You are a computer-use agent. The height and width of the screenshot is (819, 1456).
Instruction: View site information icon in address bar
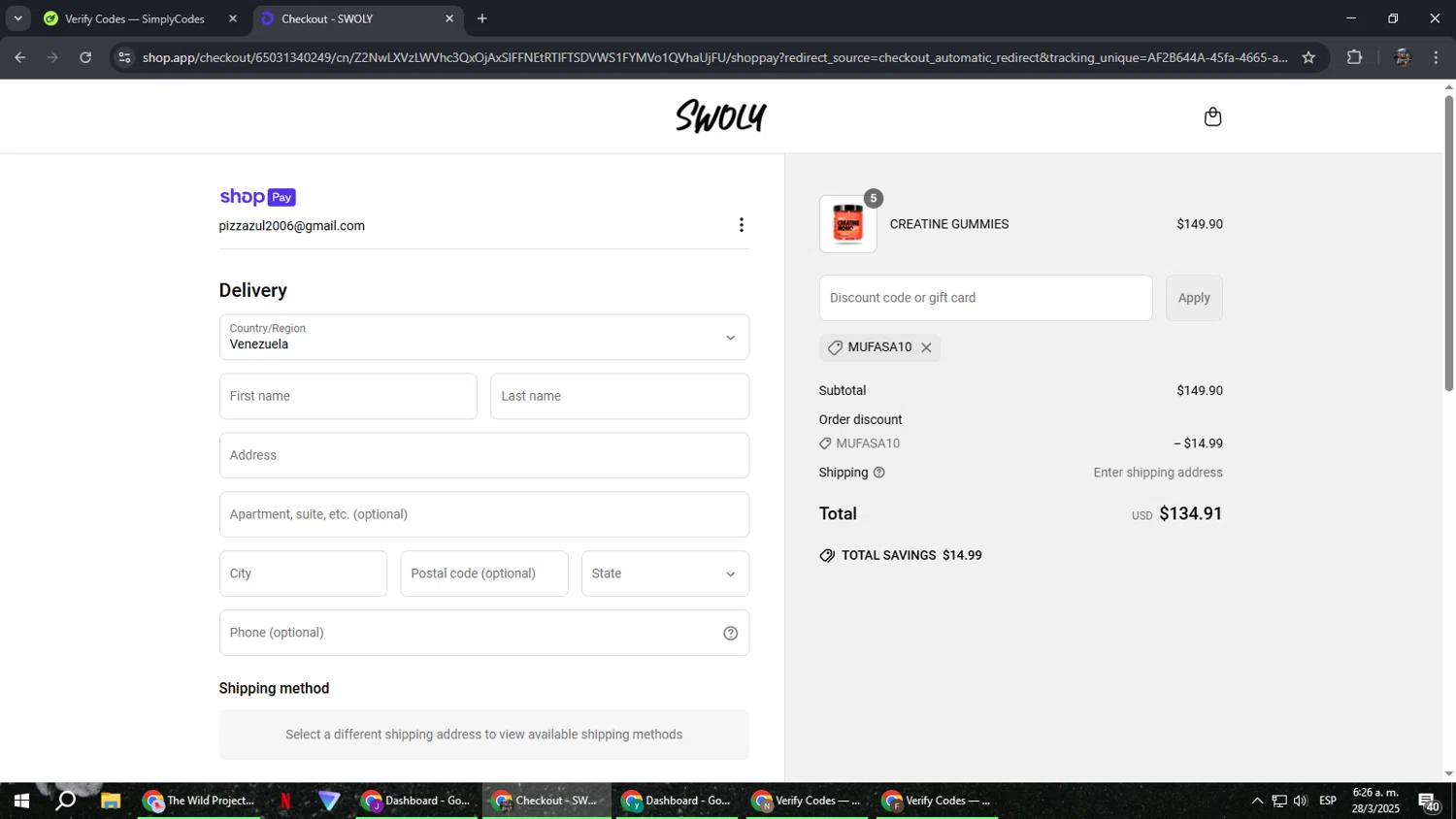pyautogui.click(x=123, y=57)
